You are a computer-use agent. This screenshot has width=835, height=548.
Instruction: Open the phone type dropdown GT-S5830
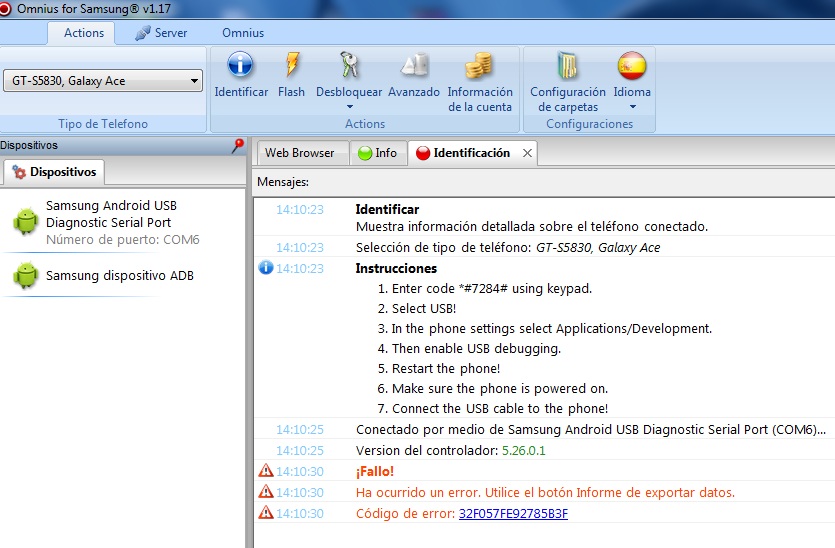(103, 81)
